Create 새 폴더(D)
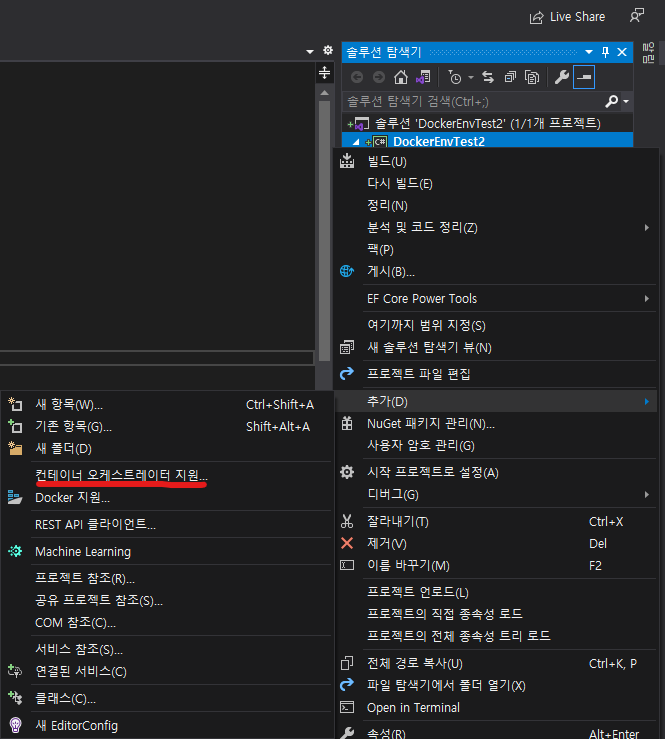The image size is (665, 739). pos(166,448)
